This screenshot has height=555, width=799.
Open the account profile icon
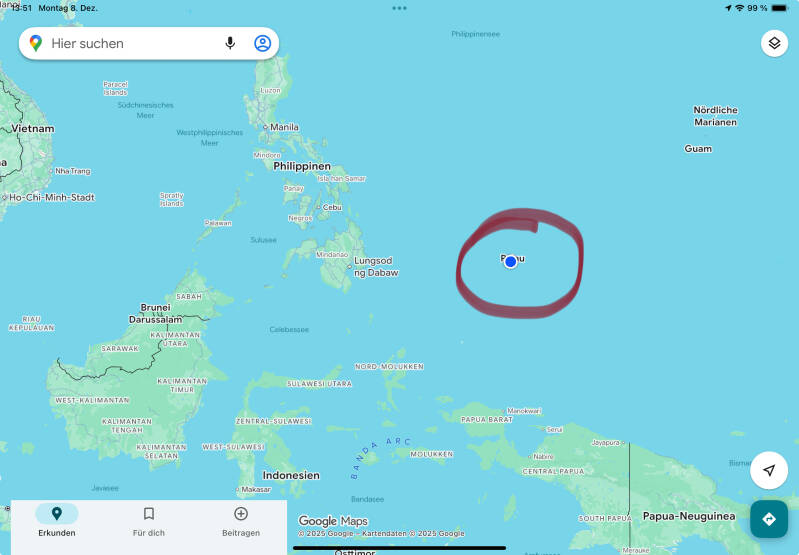pos(262,43)
